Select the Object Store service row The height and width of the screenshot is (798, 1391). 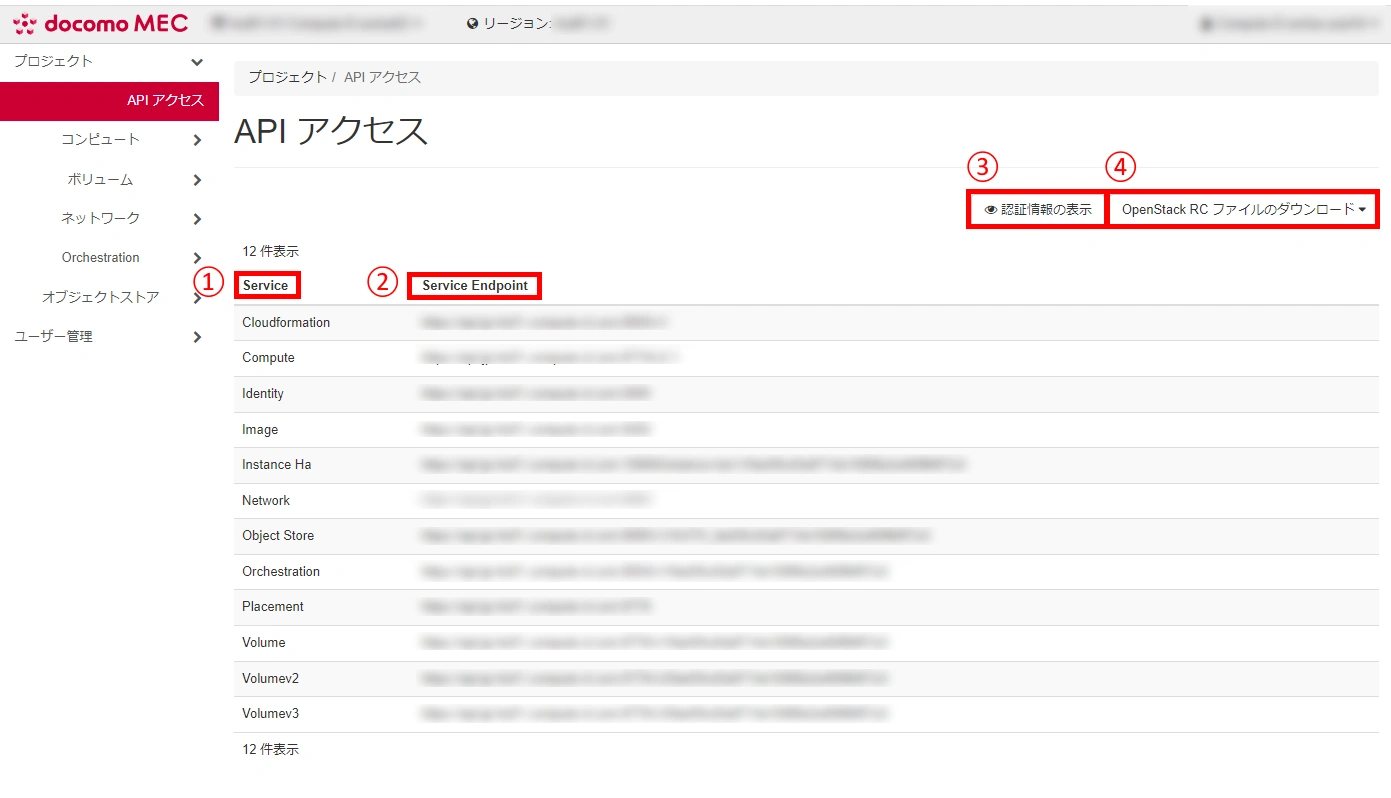tap(278, 536)
